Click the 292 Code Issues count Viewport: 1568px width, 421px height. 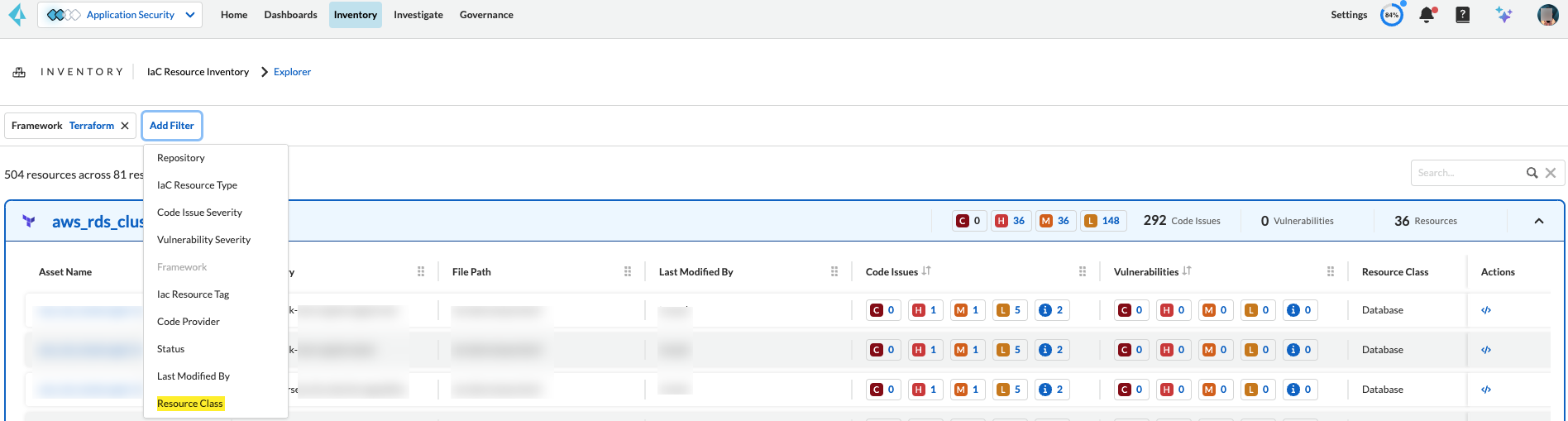pos(1182,221)
